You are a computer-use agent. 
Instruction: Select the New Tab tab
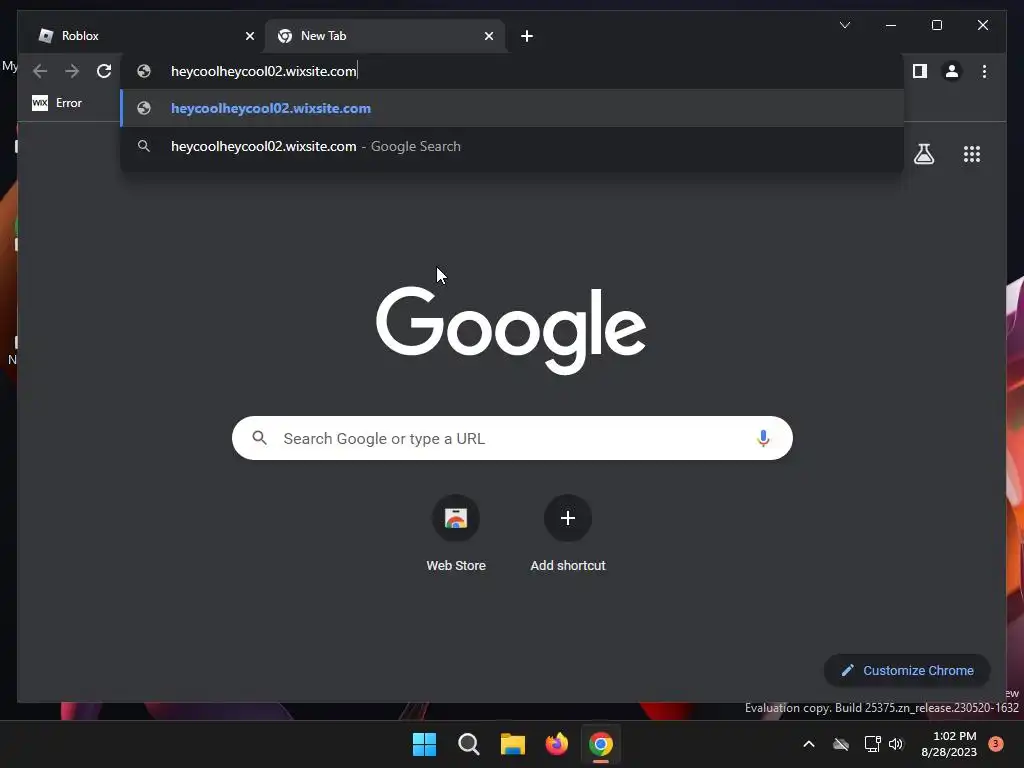click(384, 36)
